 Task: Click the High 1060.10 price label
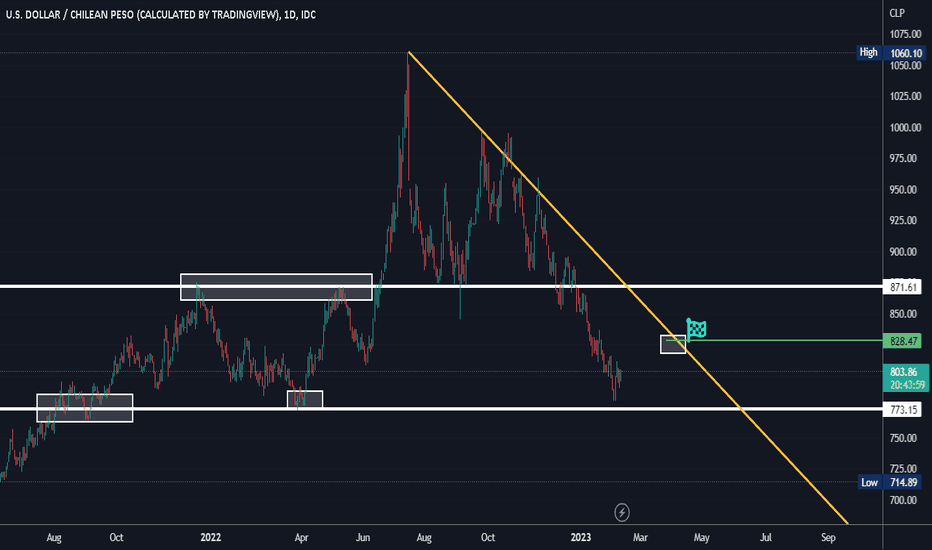890,53
